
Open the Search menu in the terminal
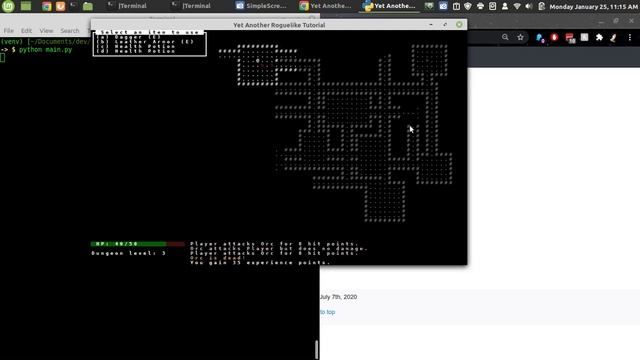point(70,31)
